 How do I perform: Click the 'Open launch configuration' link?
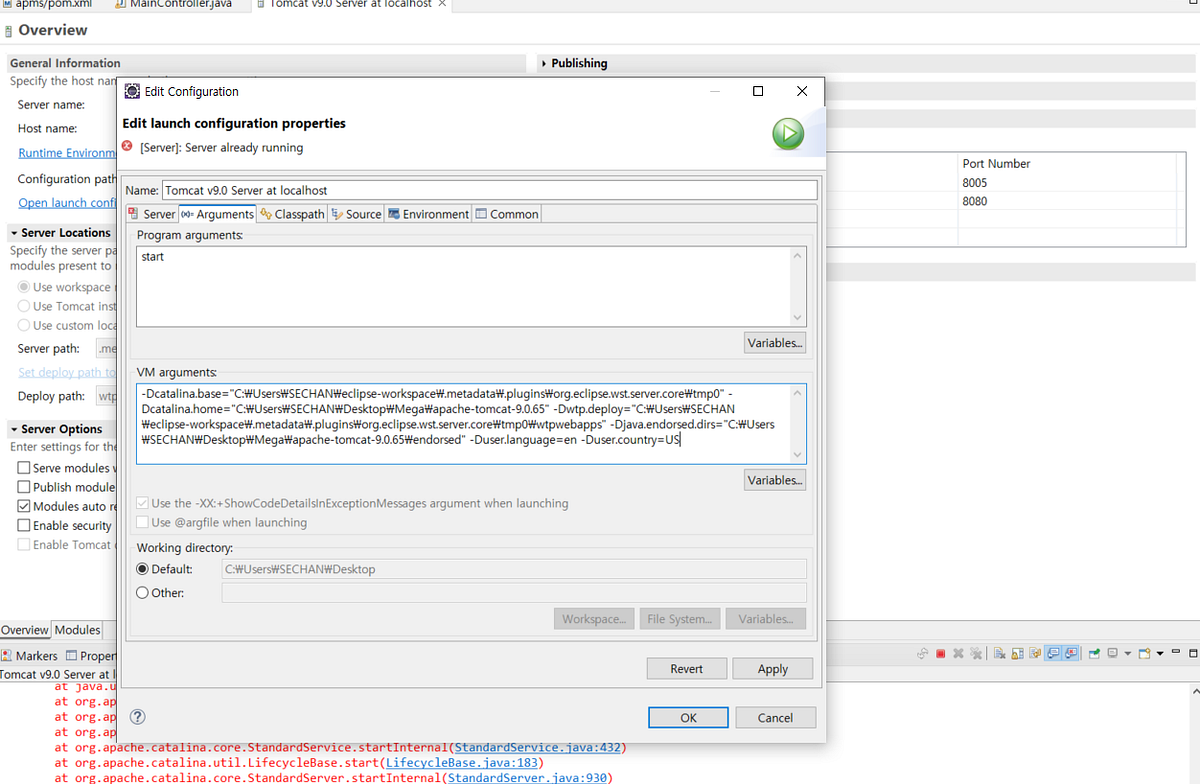65,202
